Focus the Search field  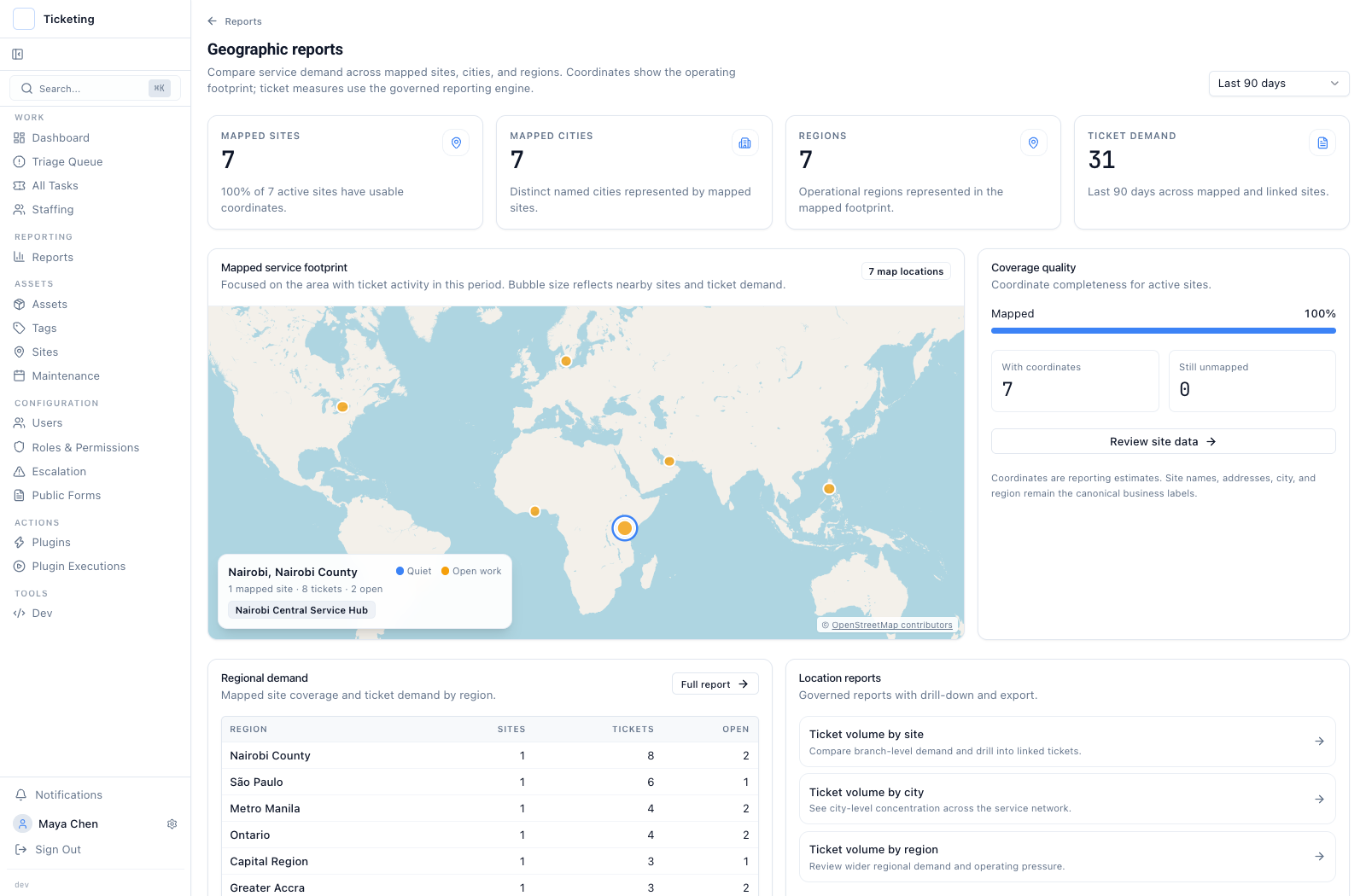pos(95,89)
